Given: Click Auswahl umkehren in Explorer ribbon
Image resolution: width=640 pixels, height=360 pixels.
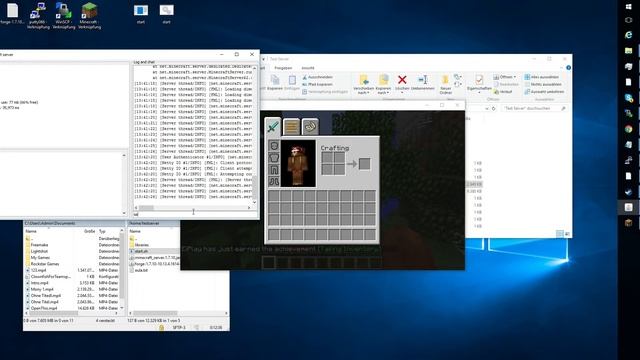Looking at the screenshot, I should [x=544, y=92].
